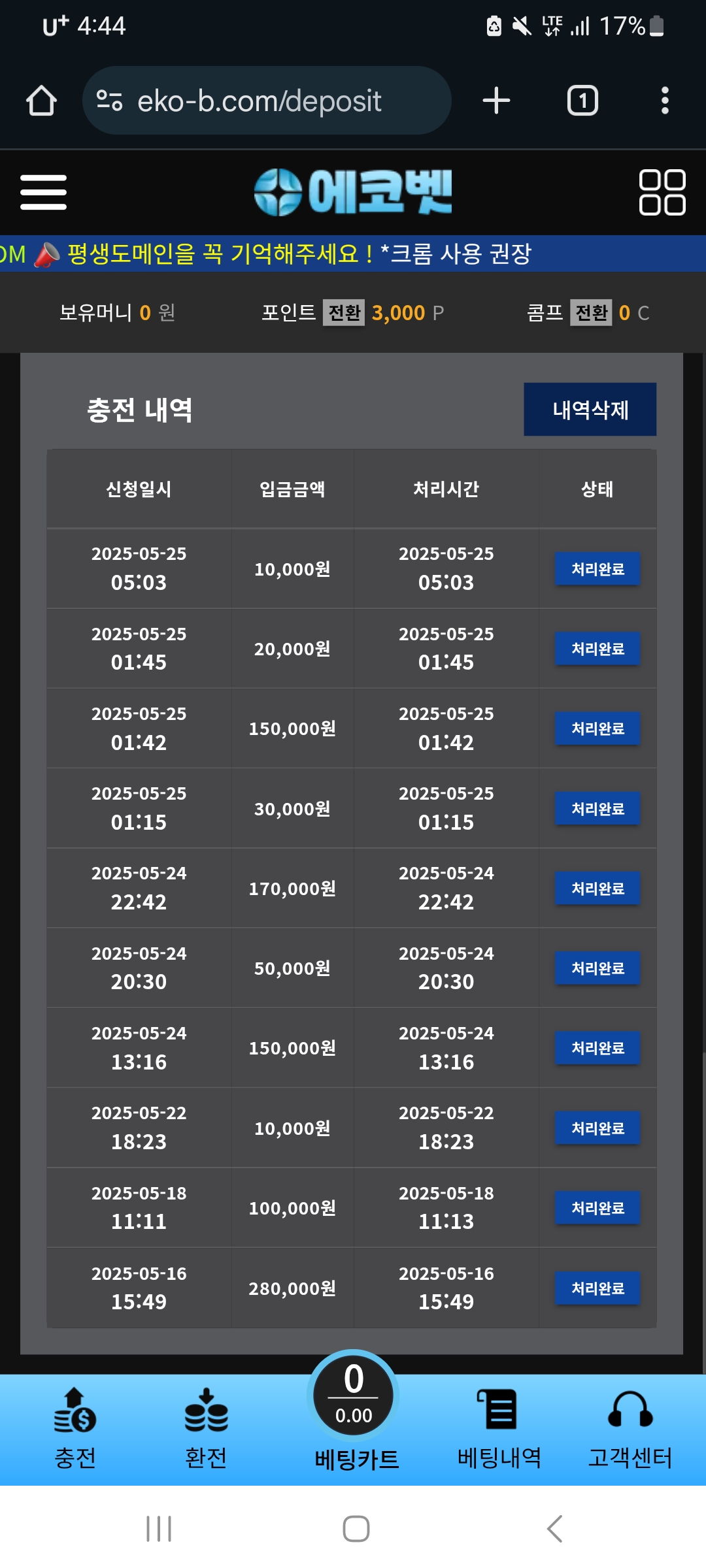Tap the four-square grid menu icon

point(662,192)
